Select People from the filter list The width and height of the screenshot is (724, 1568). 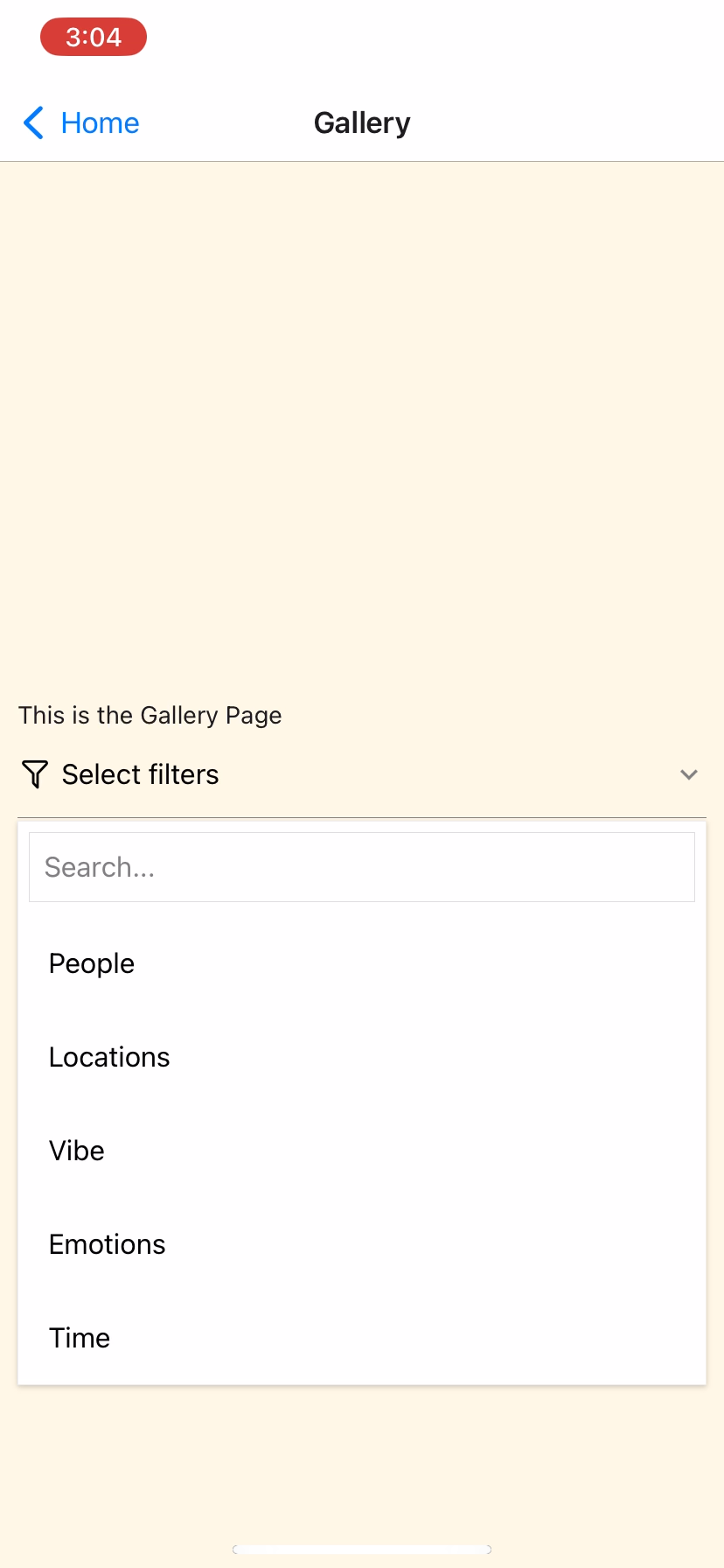pos(91,962)
